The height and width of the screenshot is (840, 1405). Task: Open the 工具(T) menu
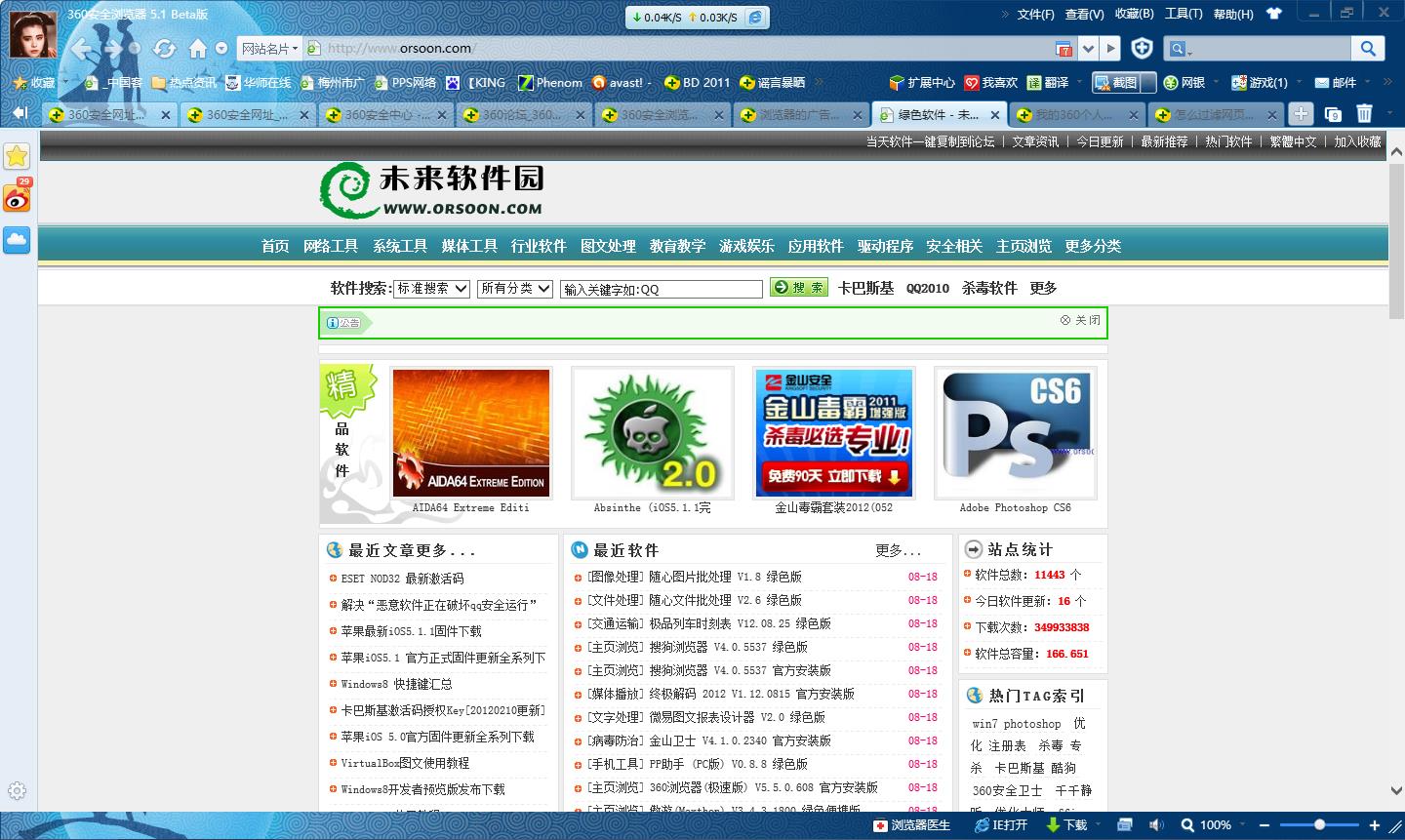1182,14
